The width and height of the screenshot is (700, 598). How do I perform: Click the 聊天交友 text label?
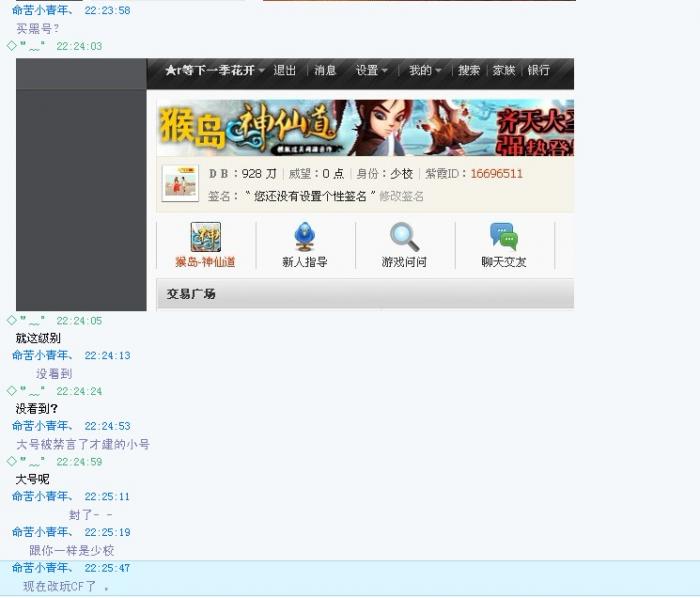[504, 262]
